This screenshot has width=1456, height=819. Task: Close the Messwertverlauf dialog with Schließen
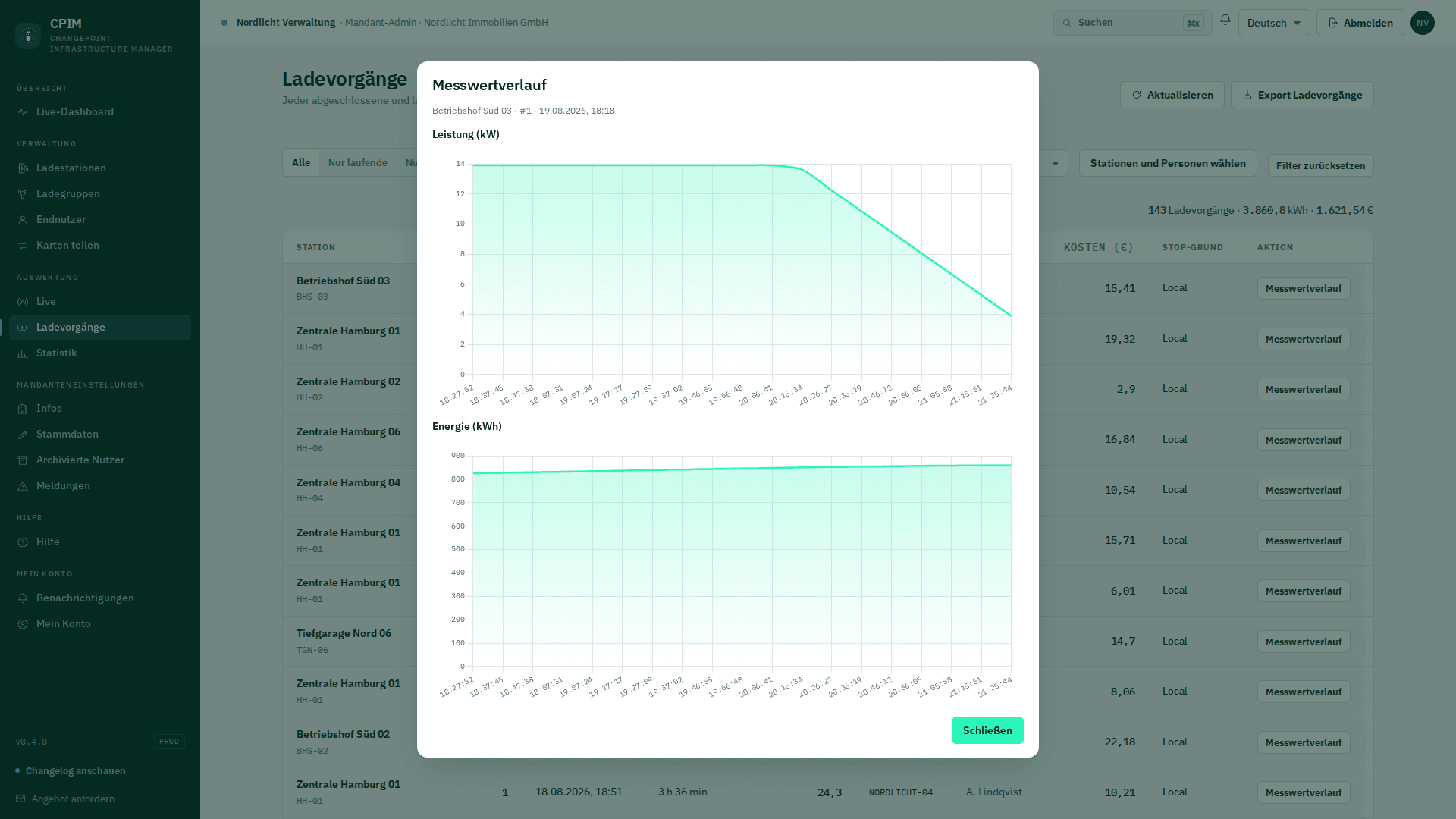(987, 730)
